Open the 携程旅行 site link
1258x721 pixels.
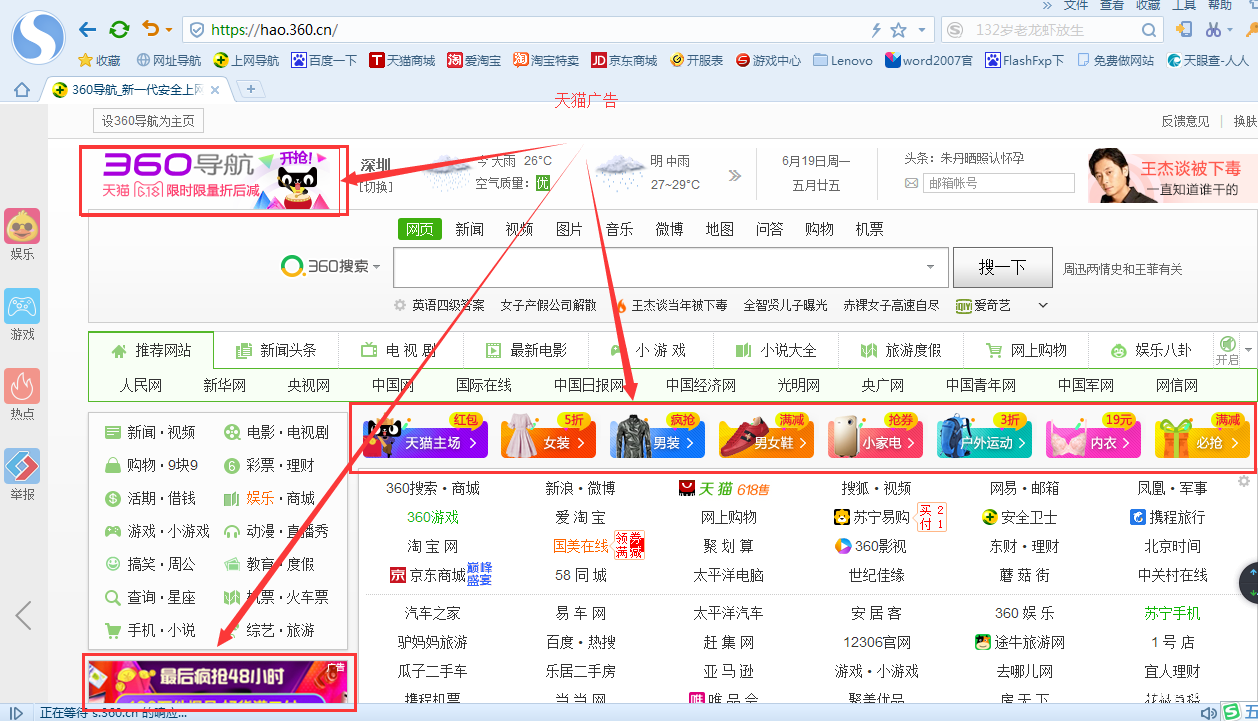(x=1167, y=517)
